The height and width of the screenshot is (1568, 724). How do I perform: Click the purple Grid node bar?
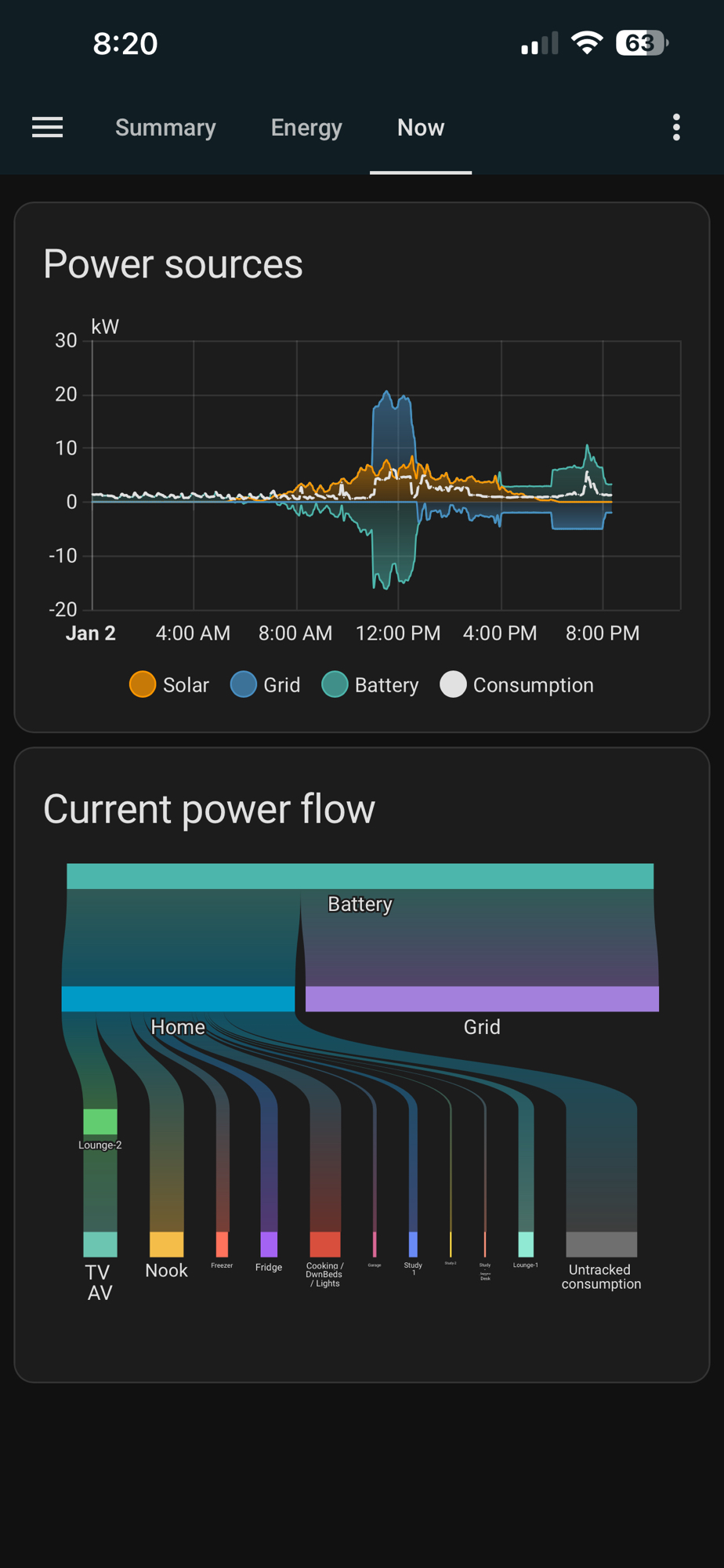point(482,999)
